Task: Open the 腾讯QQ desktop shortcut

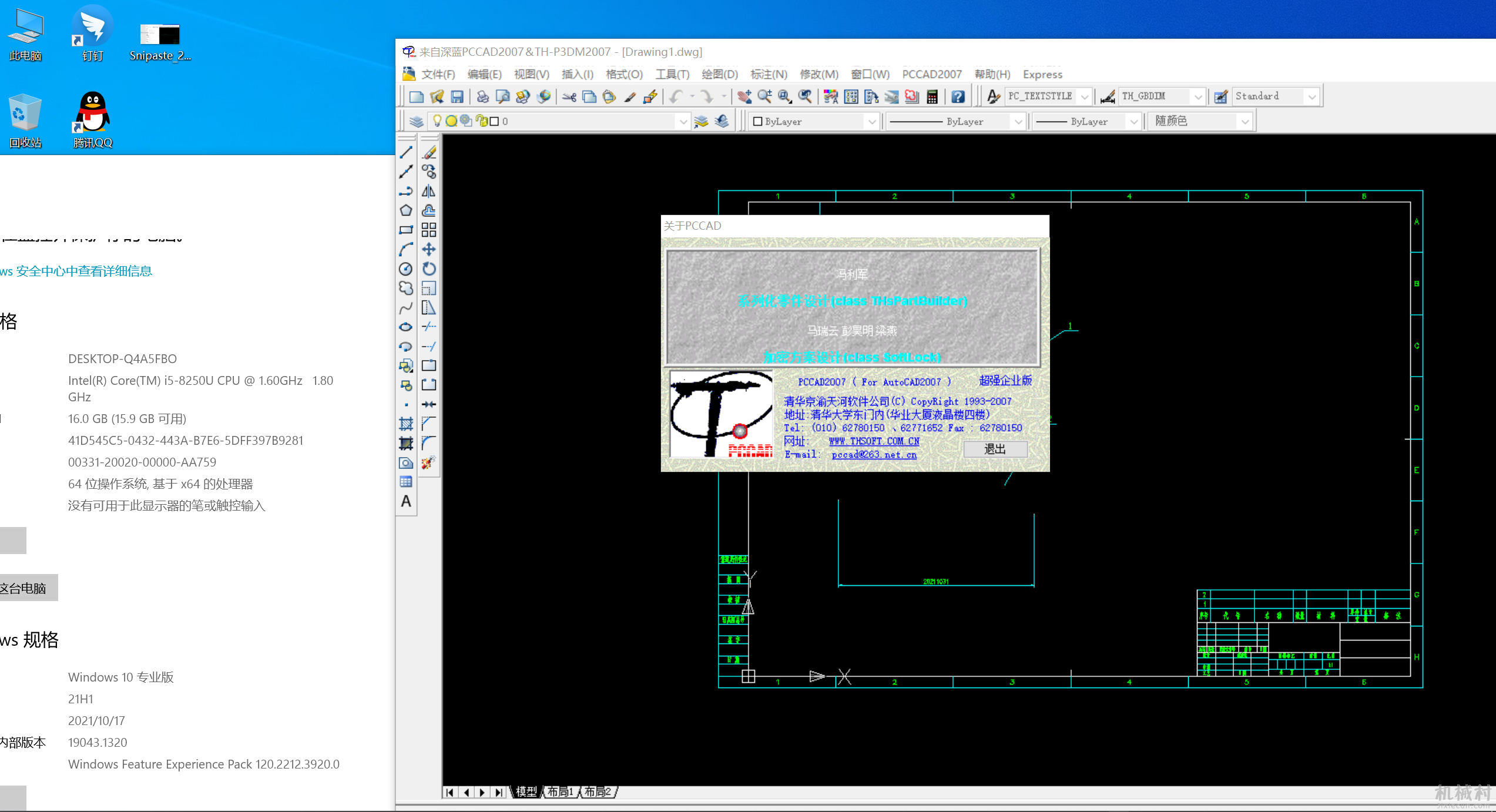Action: pyautogui.click(x=92, y=119)
